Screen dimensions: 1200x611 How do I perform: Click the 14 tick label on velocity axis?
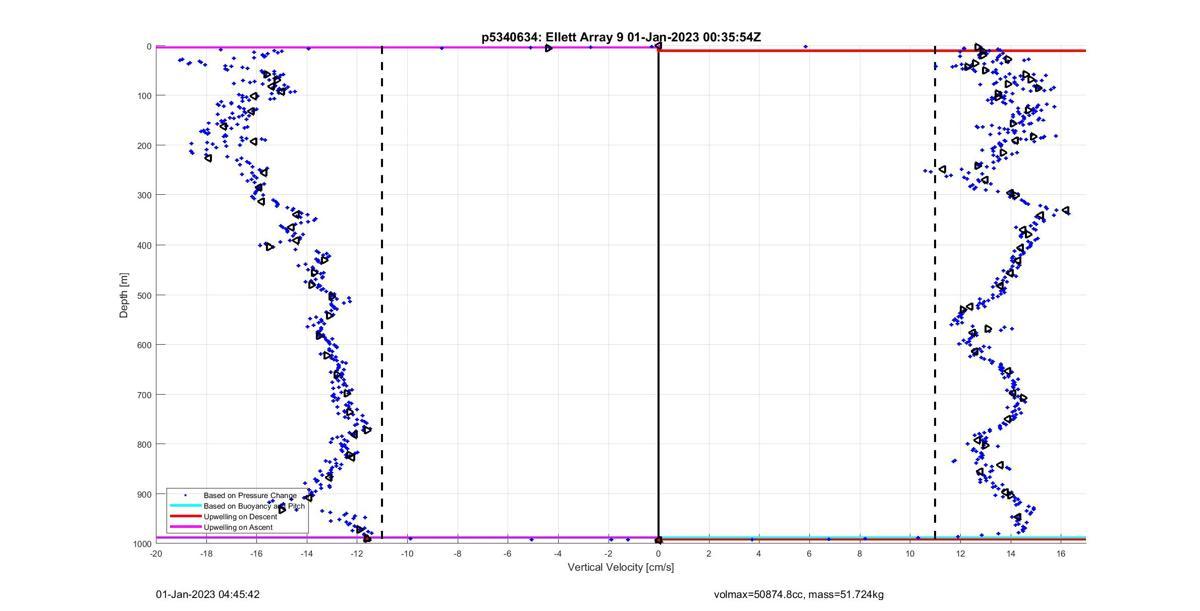(1010, 552)
